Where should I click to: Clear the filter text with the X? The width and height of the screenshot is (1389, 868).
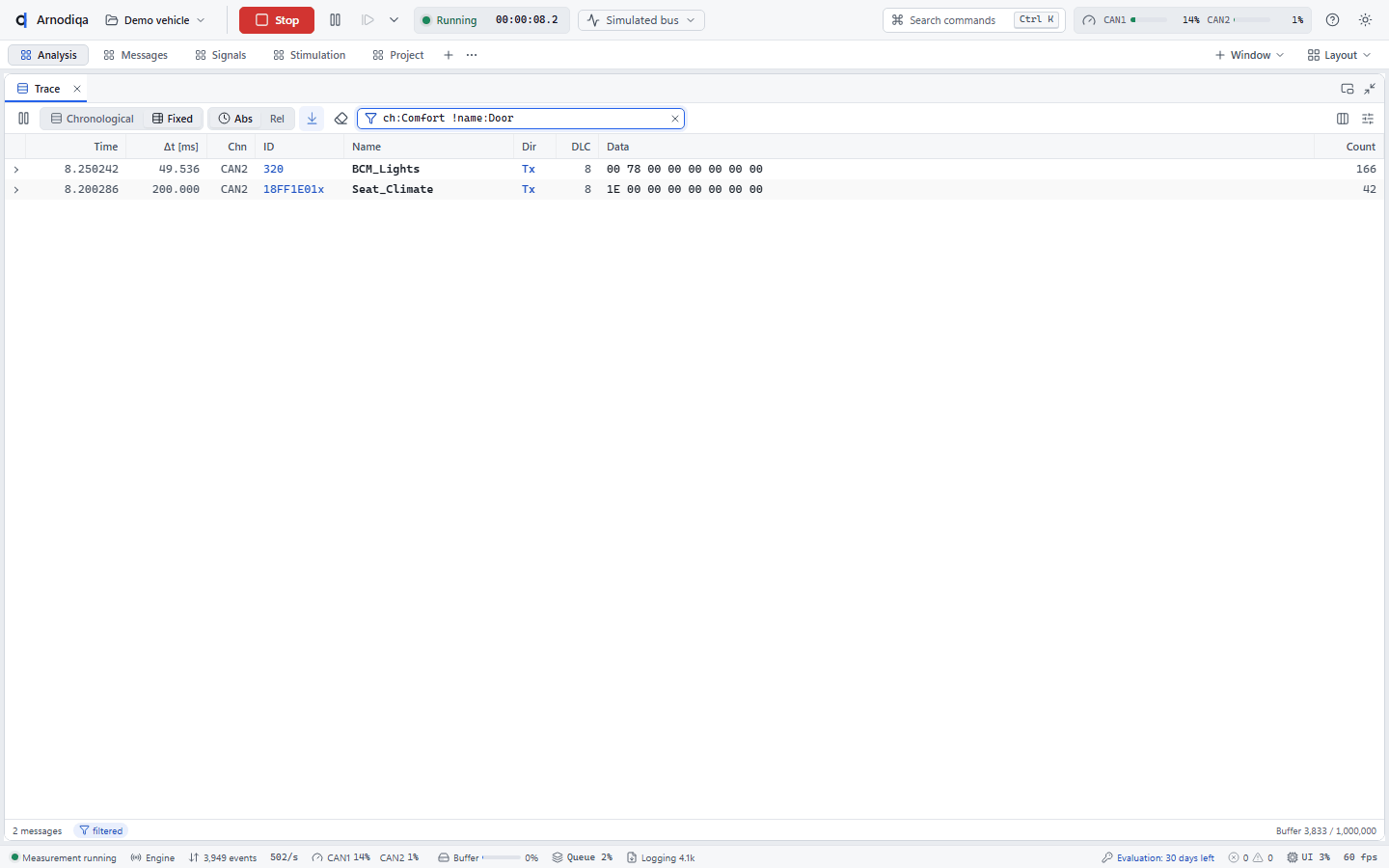tap(675, 119)
